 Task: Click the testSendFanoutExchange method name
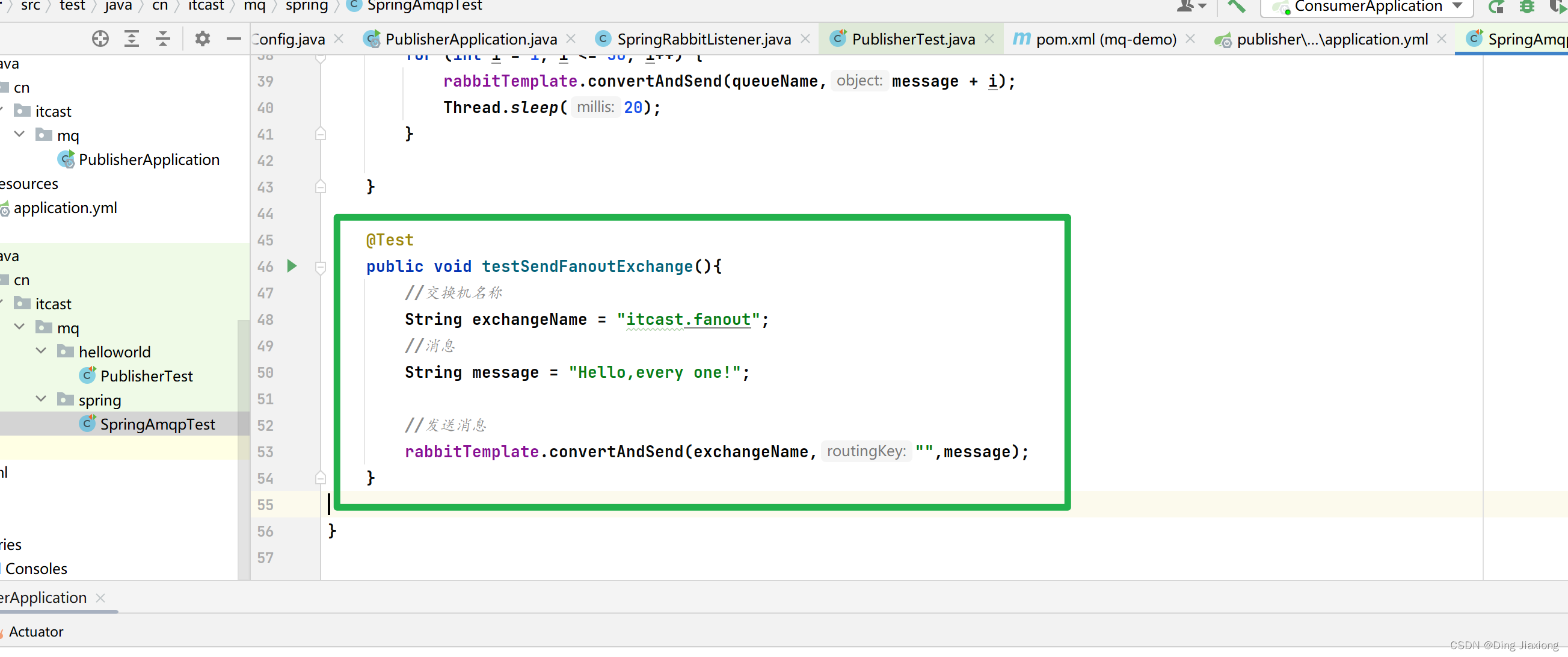[588, 266]
